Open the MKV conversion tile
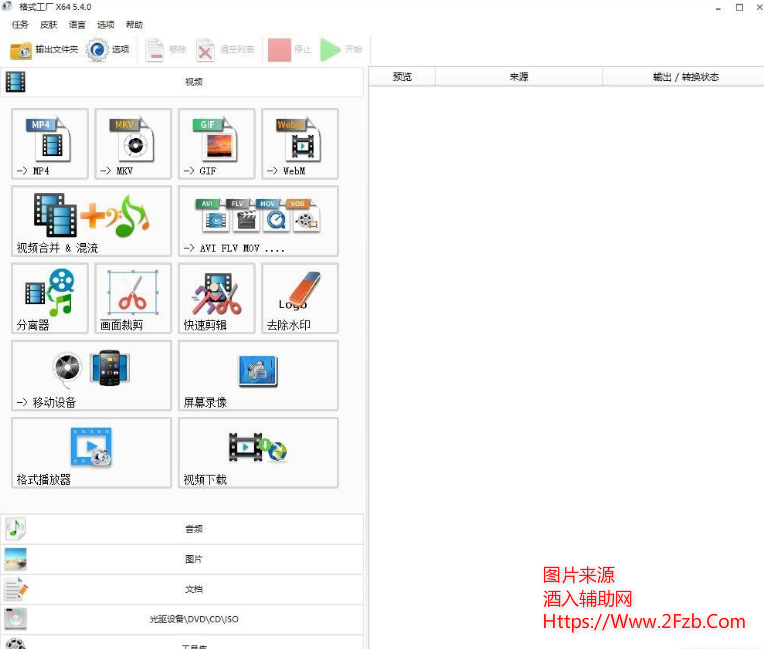The width and height of the screenshot is (764, 649). pyautogui.click(x=133, y=144)
